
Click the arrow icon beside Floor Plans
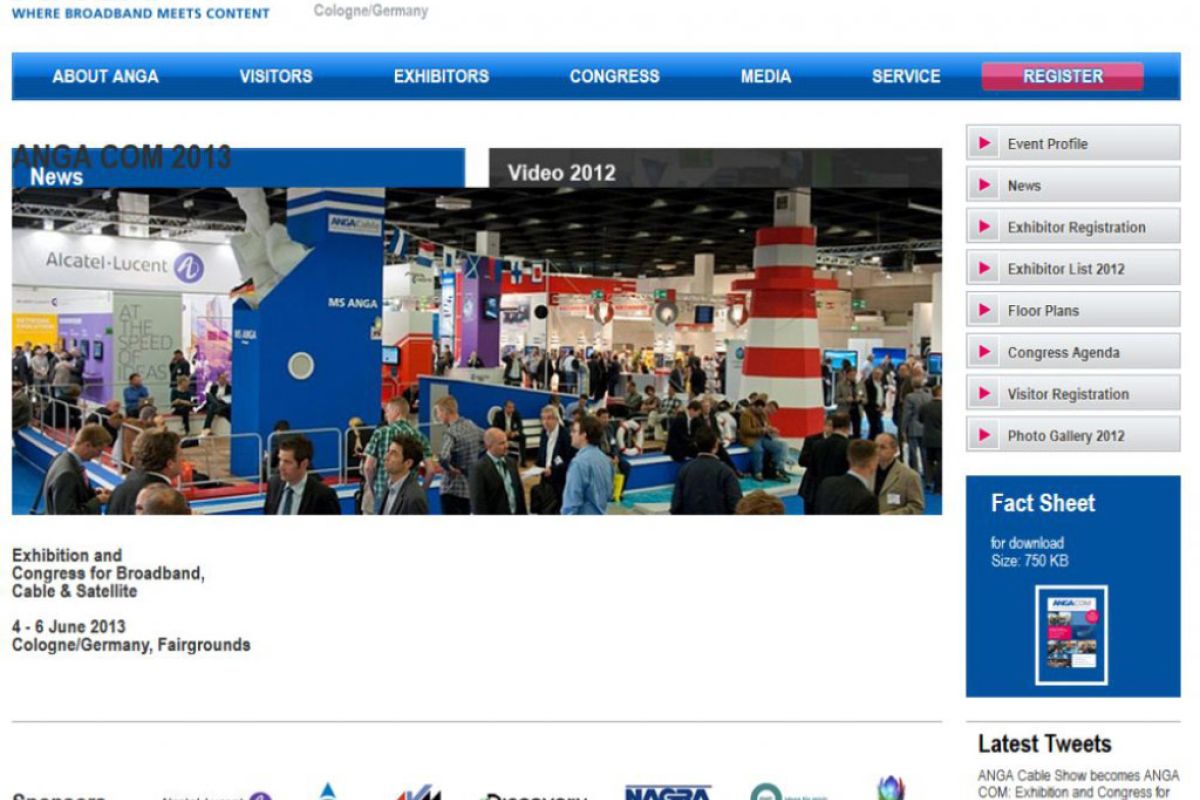click(x=985, y=311)
